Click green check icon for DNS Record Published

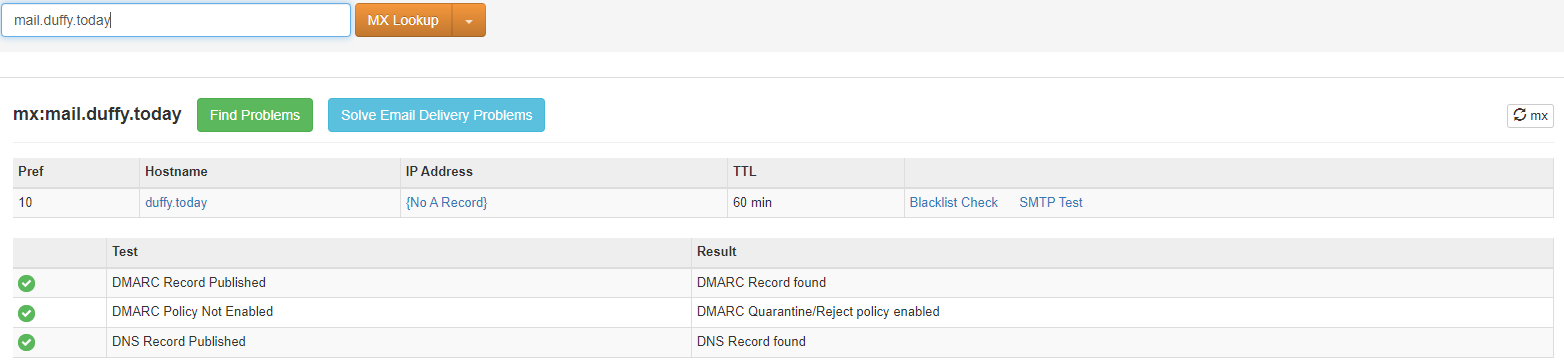(x=27, y=342)
